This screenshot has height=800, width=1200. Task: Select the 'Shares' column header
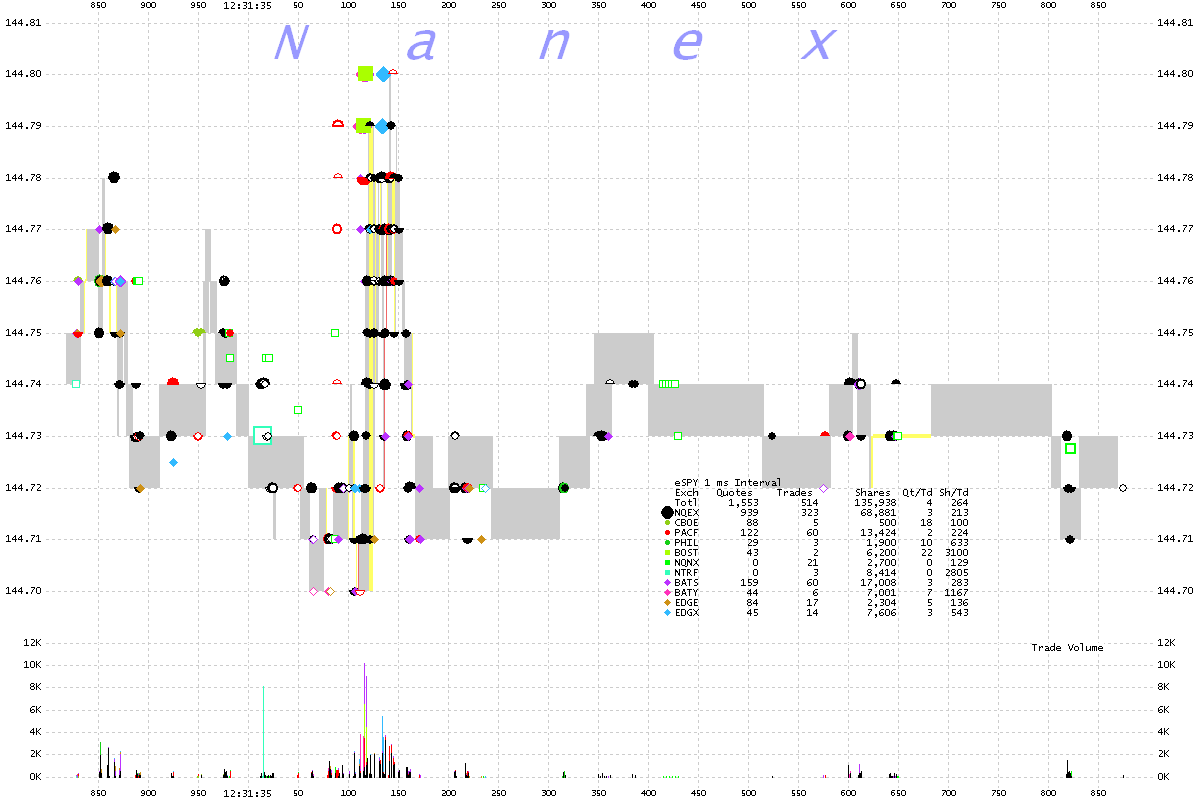(872, 493)
